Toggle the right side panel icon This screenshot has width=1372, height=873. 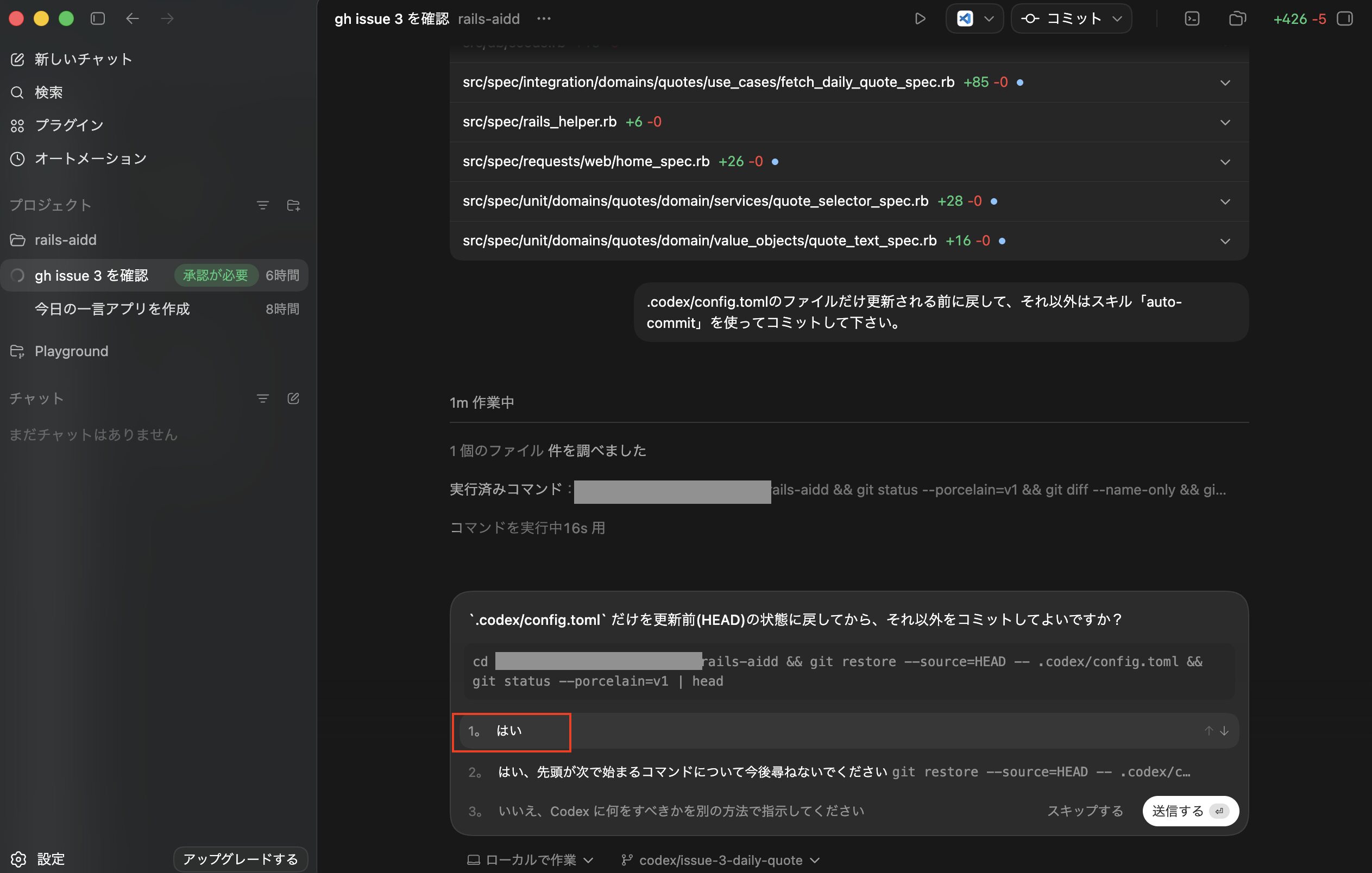point(1345,19)
